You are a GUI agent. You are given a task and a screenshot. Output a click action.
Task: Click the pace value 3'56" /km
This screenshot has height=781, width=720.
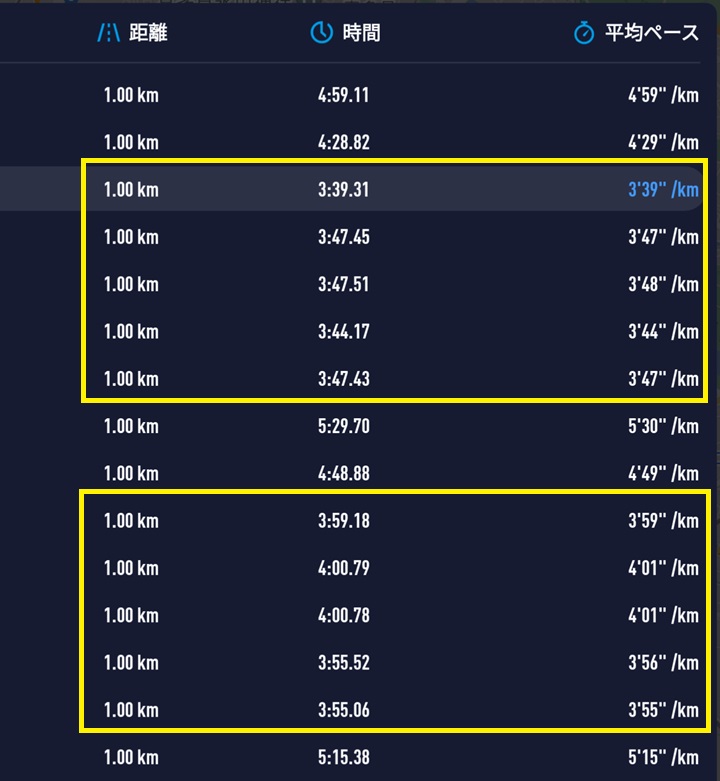pyautogui.click(x=663, y=662)
